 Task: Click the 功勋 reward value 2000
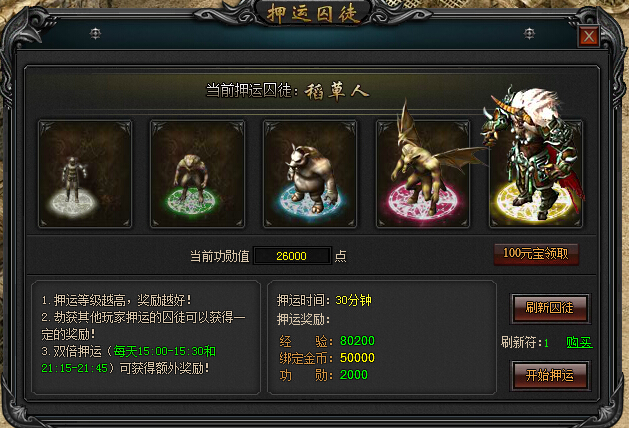pyautogui.click(x=353, y=375)
